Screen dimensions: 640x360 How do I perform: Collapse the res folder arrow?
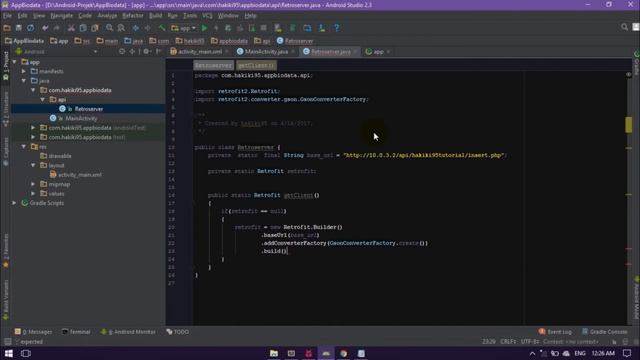pos(24,147)
